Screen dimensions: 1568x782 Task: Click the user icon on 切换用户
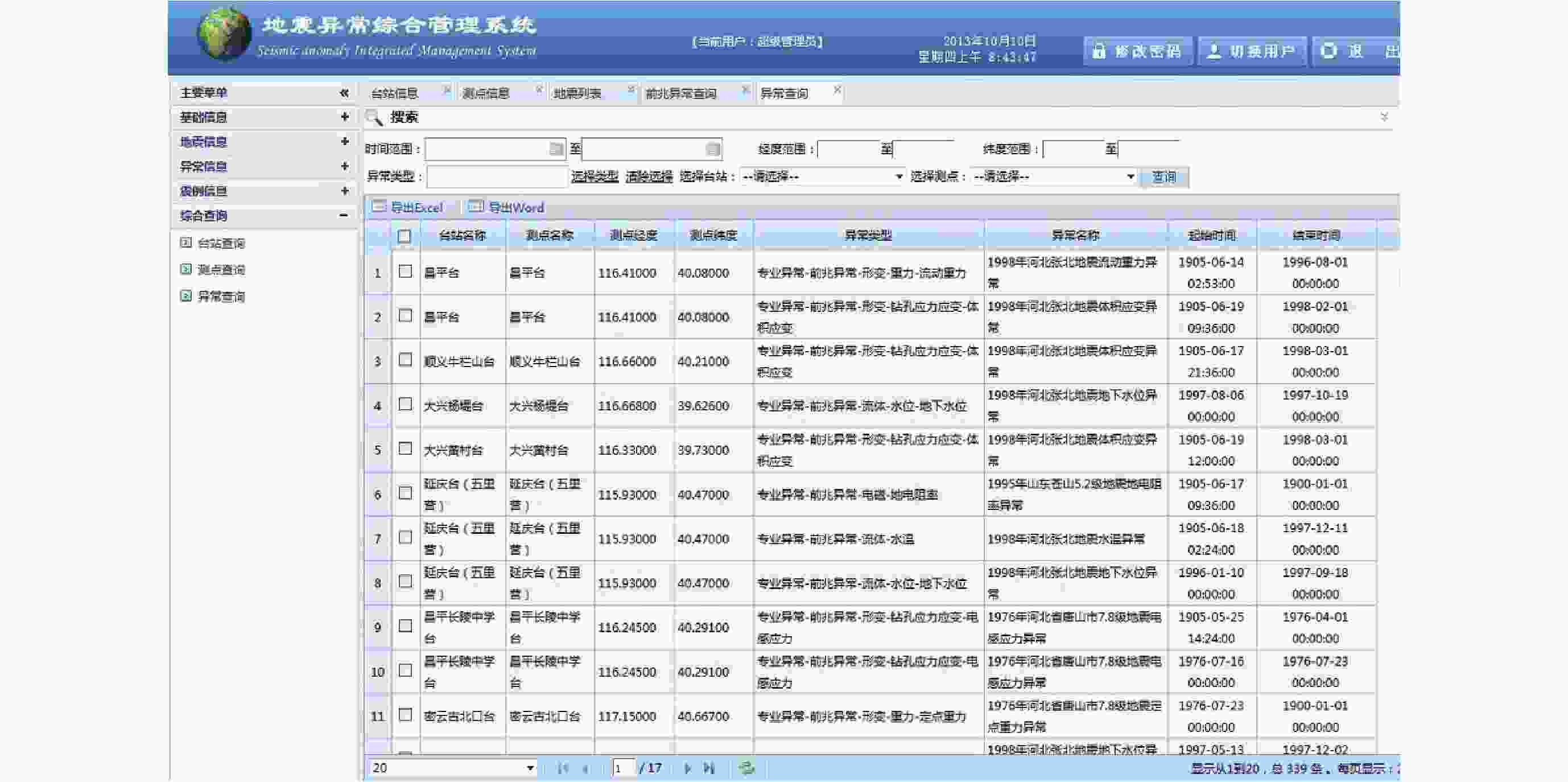1215,51
